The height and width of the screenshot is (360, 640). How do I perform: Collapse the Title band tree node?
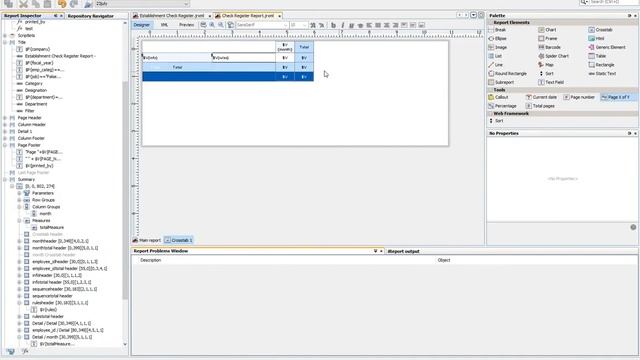pyautogui.click(x=5, y=42)
